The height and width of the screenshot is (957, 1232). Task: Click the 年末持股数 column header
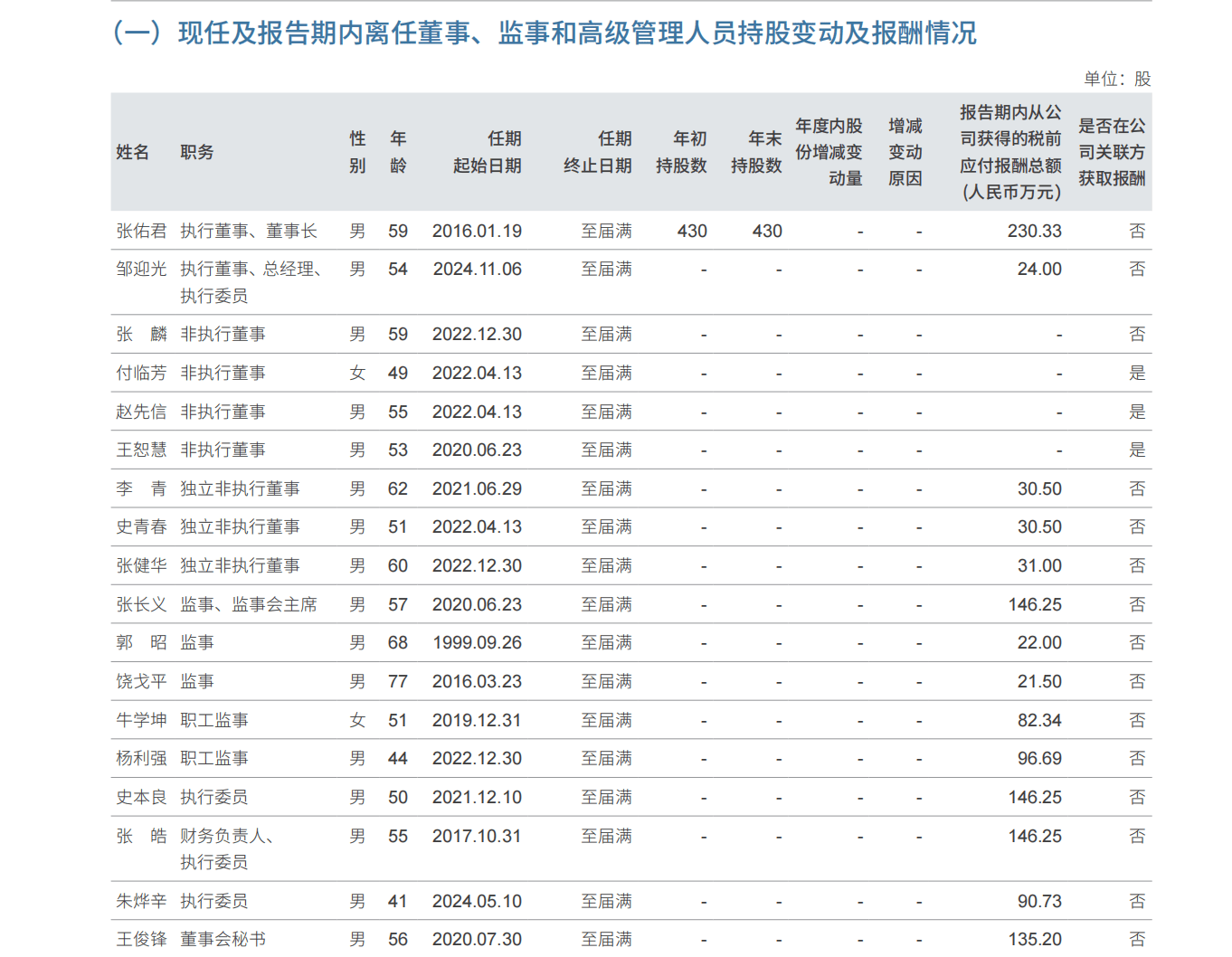(757, 152)
